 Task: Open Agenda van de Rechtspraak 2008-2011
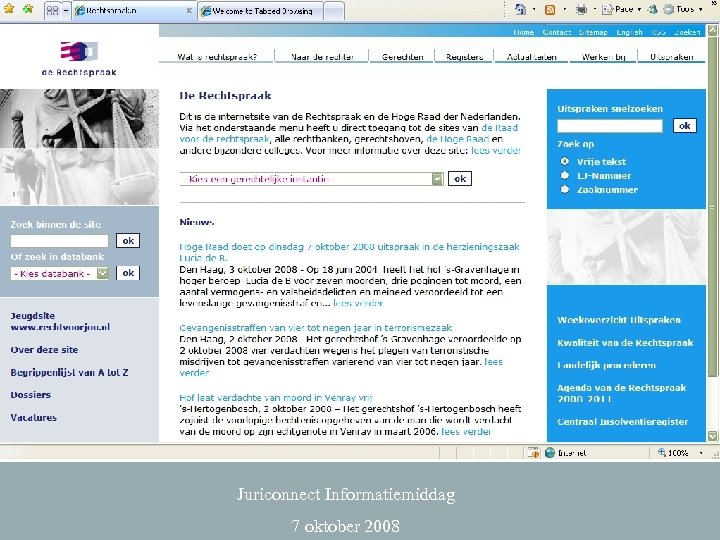tap(622, 394)
